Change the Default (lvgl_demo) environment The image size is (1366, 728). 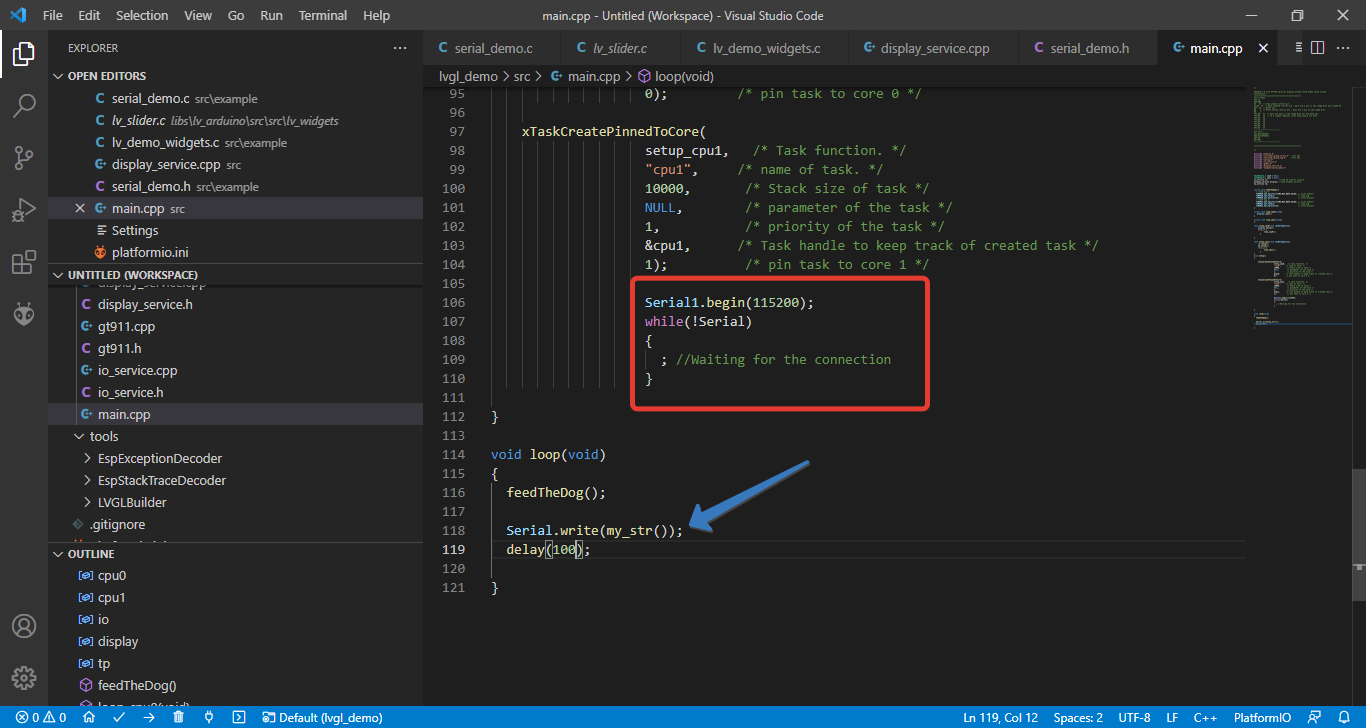click(322, 717)
